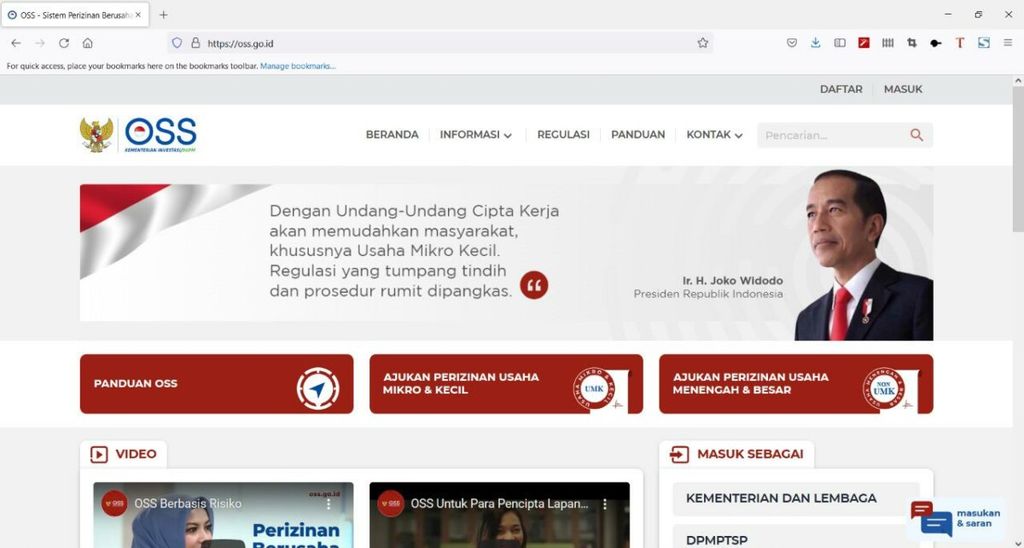Click the red search magnifier icon
The width and height of the screenshot is (1024, 548).
[x=917, y=135]
